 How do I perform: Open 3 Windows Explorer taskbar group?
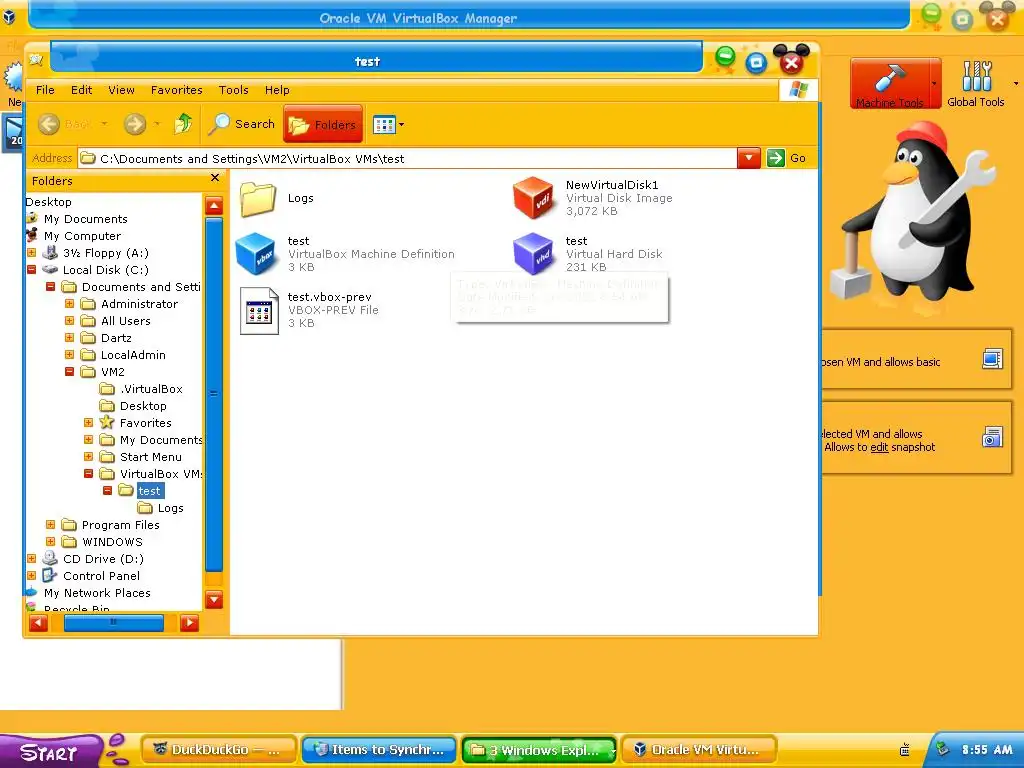click(x=539, y=750)
